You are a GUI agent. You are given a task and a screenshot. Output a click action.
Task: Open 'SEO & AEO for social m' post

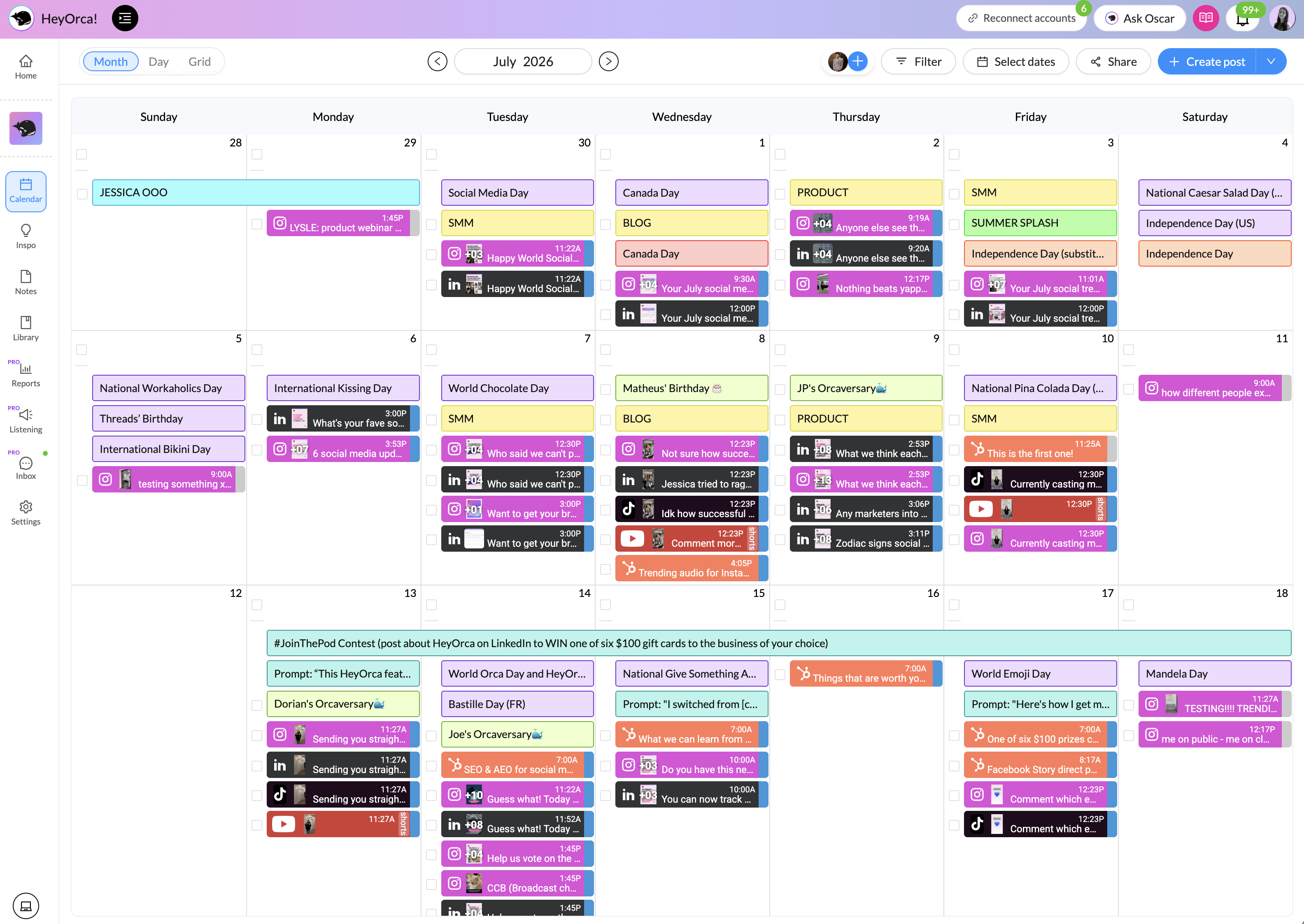(517, 764)
